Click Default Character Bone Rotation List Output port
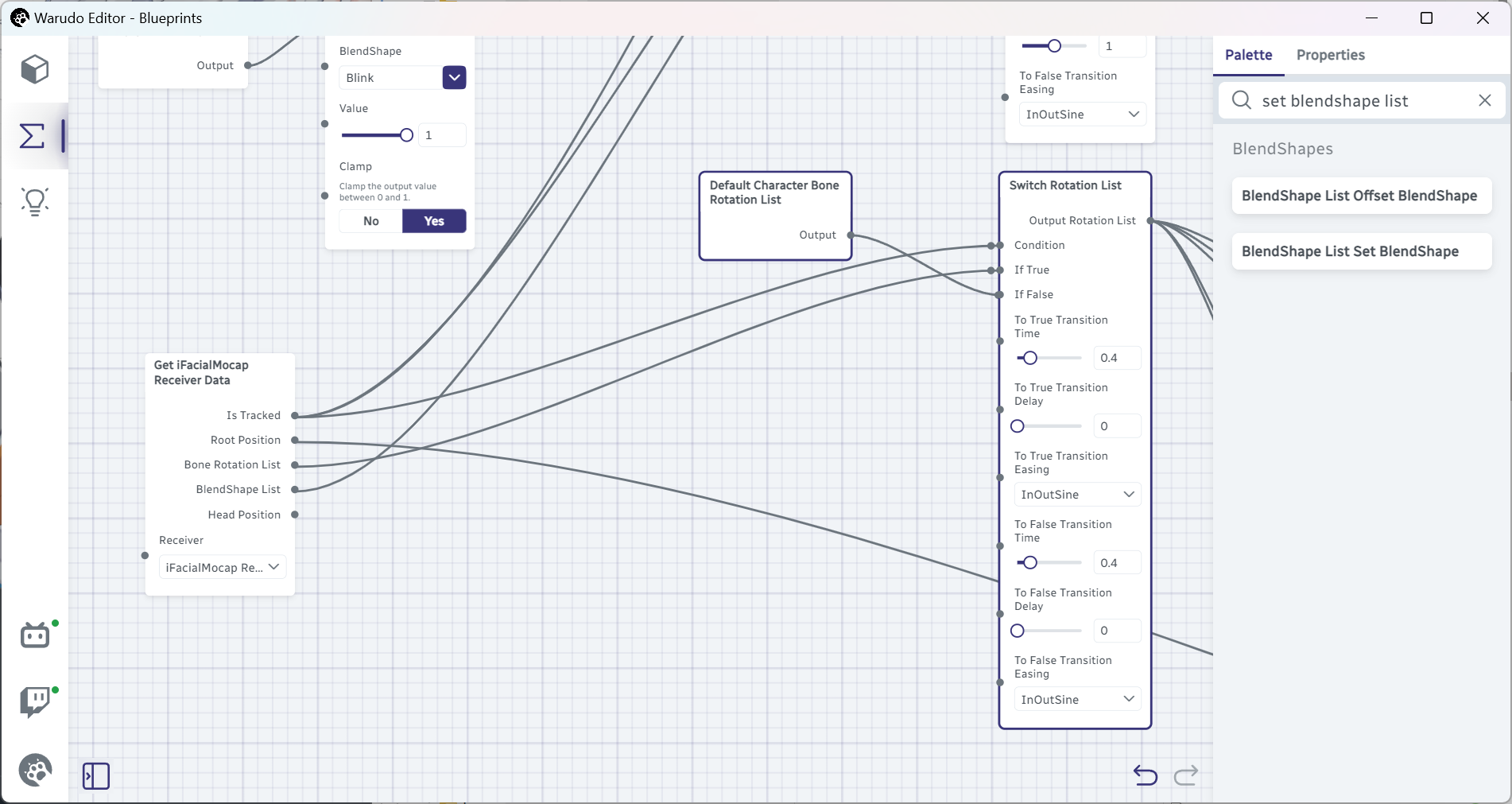This screenshot has height=804, width=1512. pos(851,235)
